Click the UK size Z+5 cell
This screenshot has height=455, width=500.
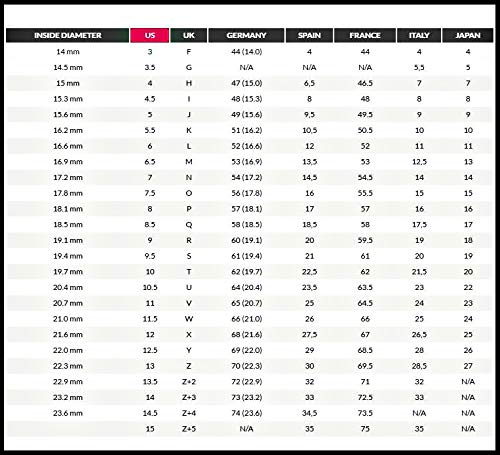pos(189,429)
